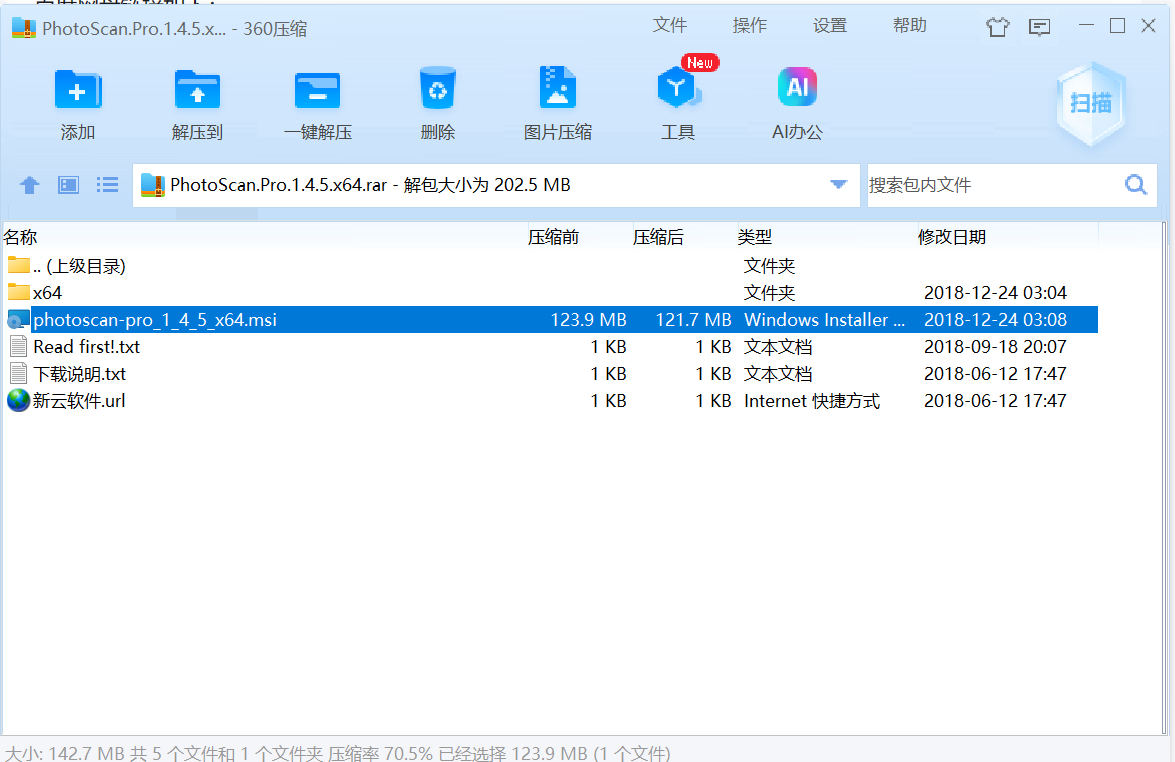Screen dimensions: 1175x762
Task: Select the Read first!.txt file
Action: [x=84, y=346]
